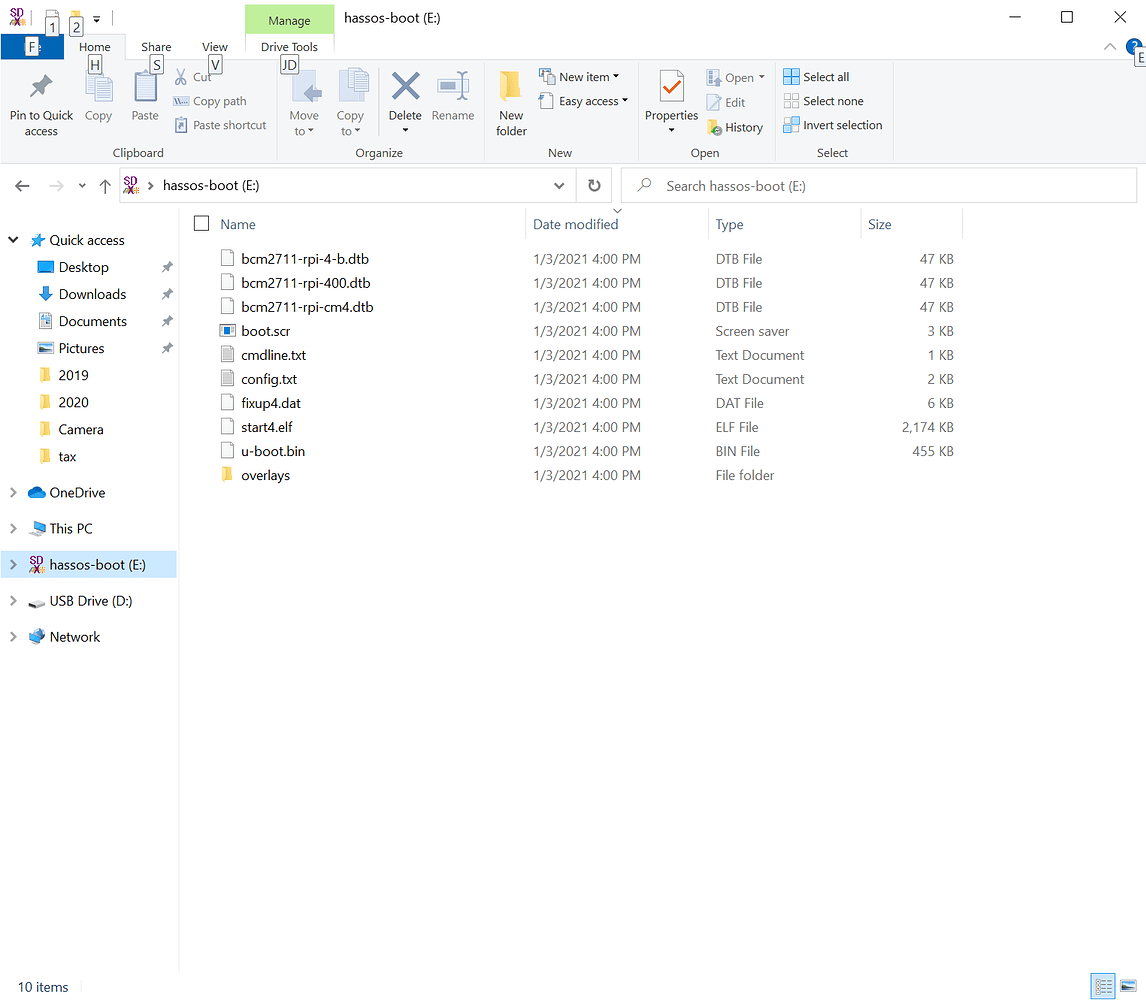This screenshot has height=1000, width=1146.
Task: Check the select-all checkbox above the Name column
Action: [x=201, y=223]
